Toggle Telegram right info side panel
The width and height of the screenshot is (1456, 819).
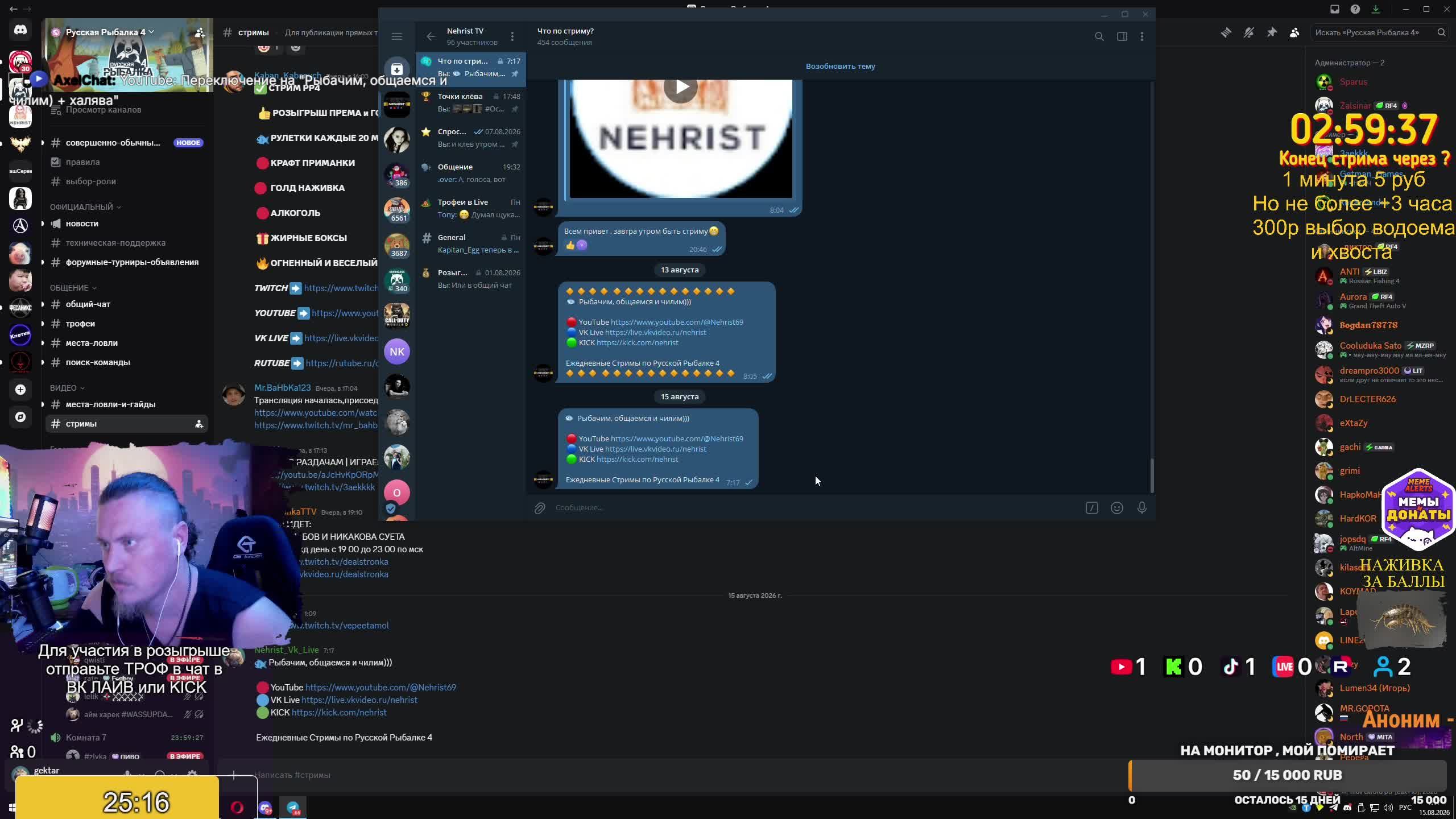pos(1122,36)
